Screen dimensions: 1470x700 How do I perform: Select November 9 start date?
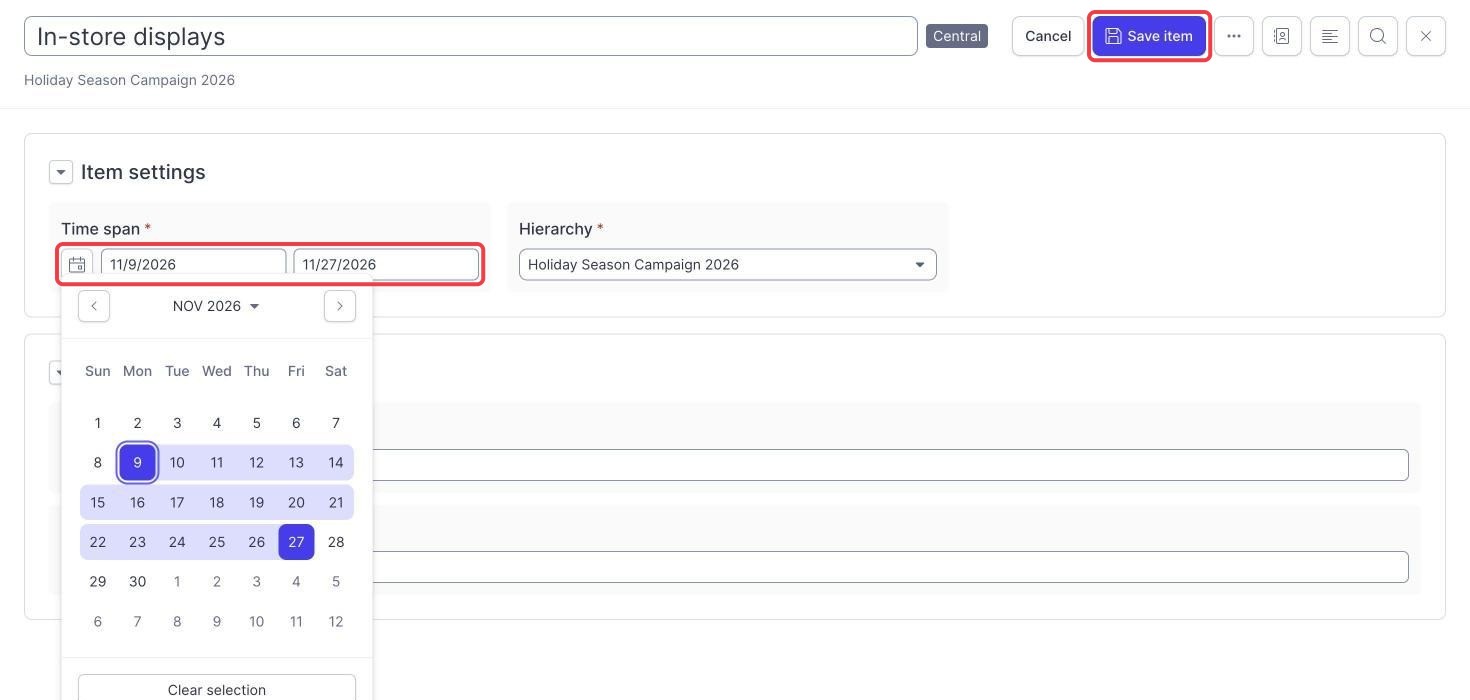coord(137,462)
